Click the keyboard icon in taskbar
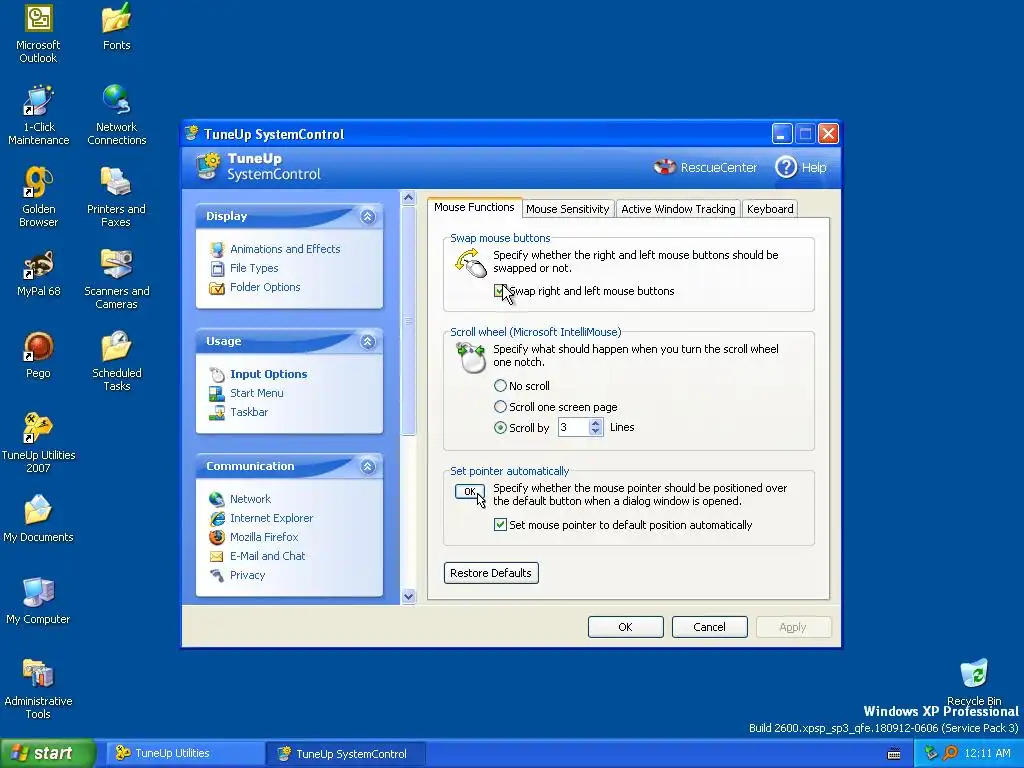The image size is (1024, 768). pos(894,754)
